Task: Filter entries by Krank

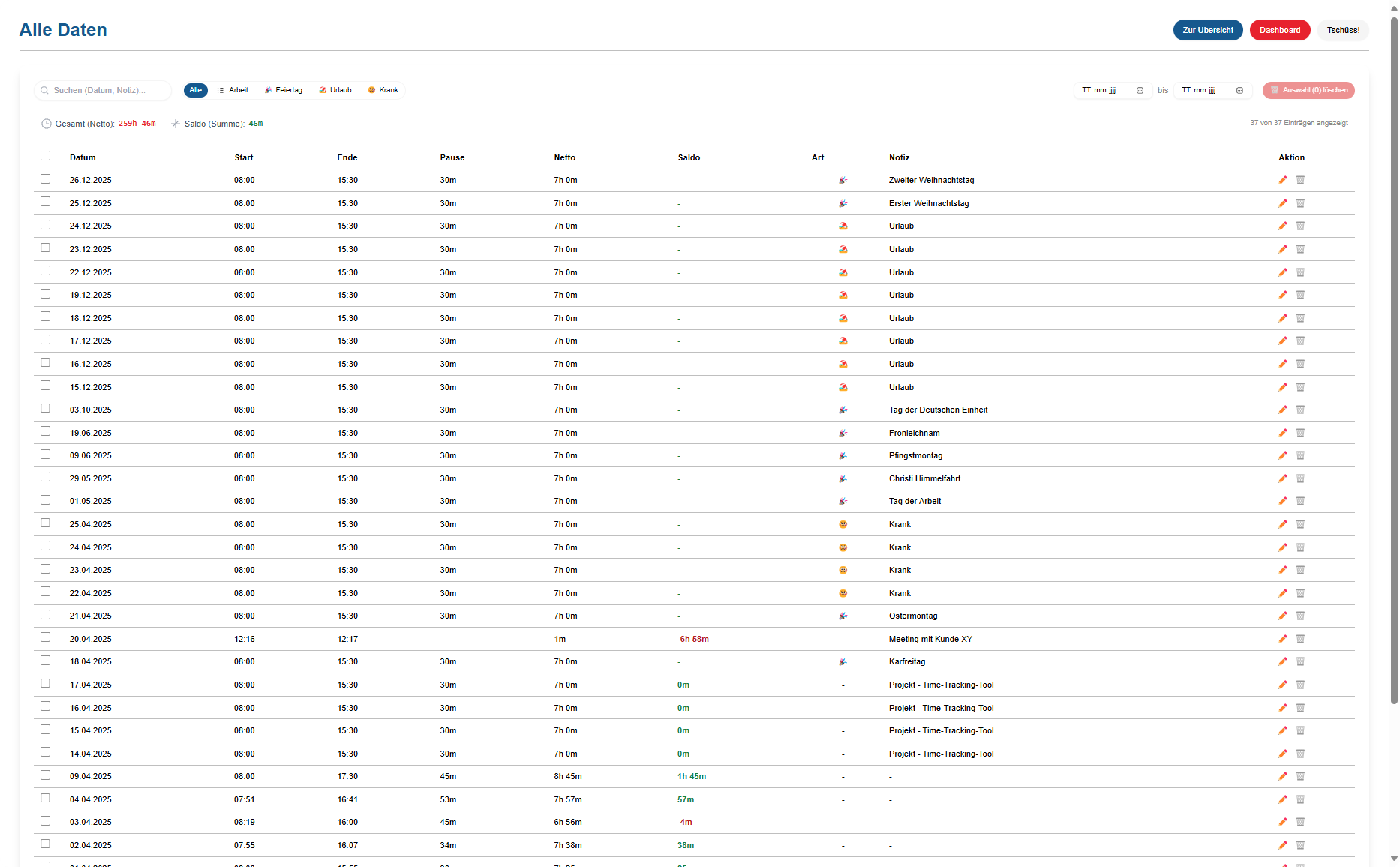Action: [383, 90]
